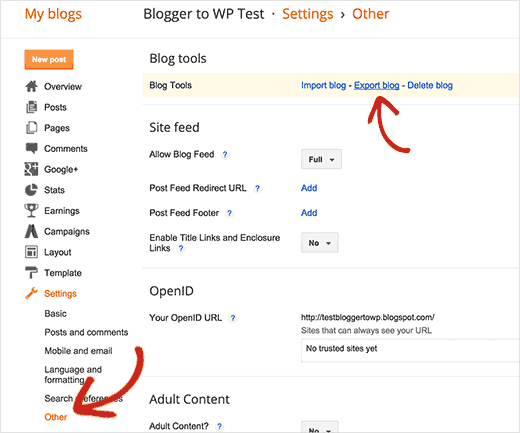Click the Comments speech bubble icon

point(31,148)
